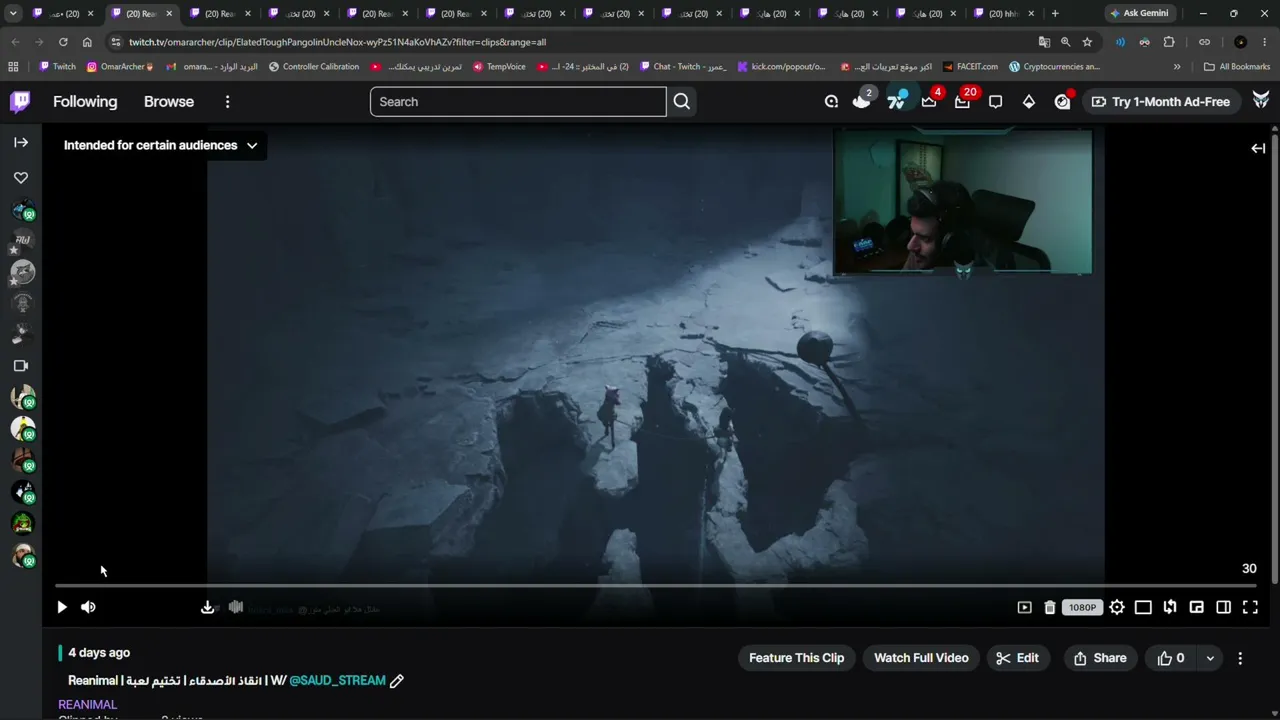Open the 'hhh' browser tab
The image size is (1280, 720).
coord(1004,13)
